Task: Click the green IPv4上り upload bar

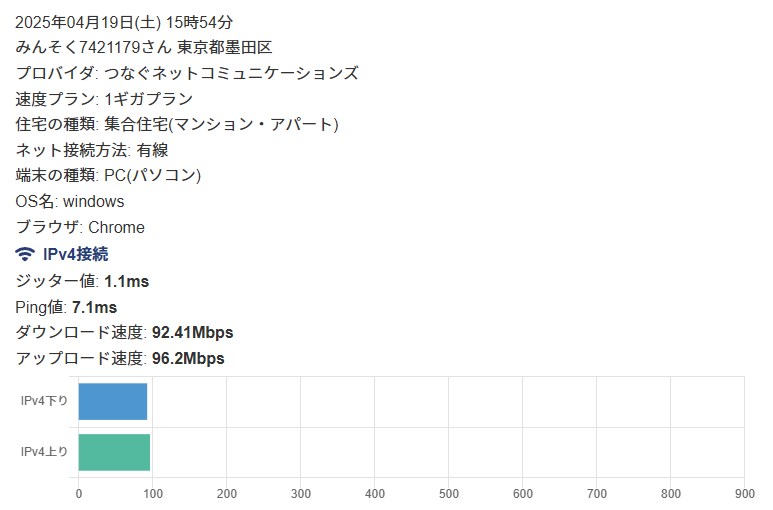Action: [x=114, y=452]
